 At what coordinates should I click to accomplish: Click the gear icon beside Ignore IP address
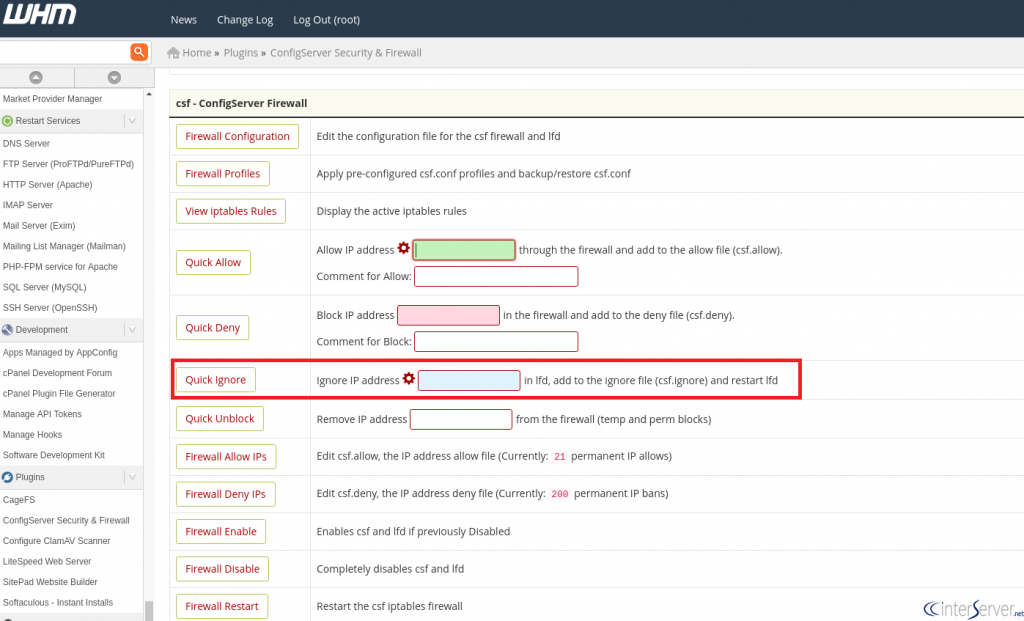[x=409, y=378]
